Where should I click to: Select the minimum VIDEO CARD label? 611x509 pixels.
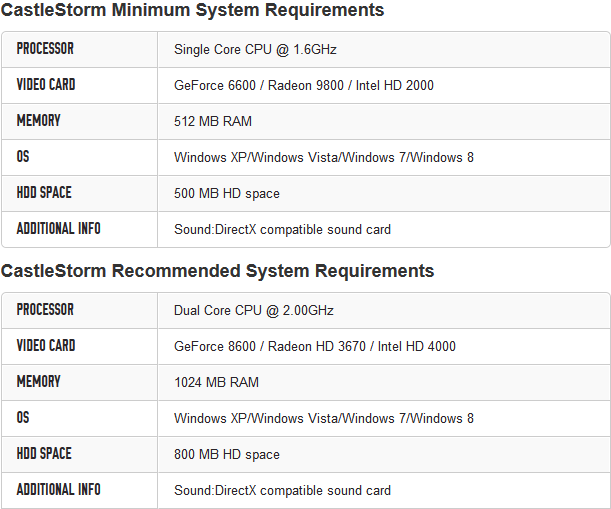tap(46, 85)
